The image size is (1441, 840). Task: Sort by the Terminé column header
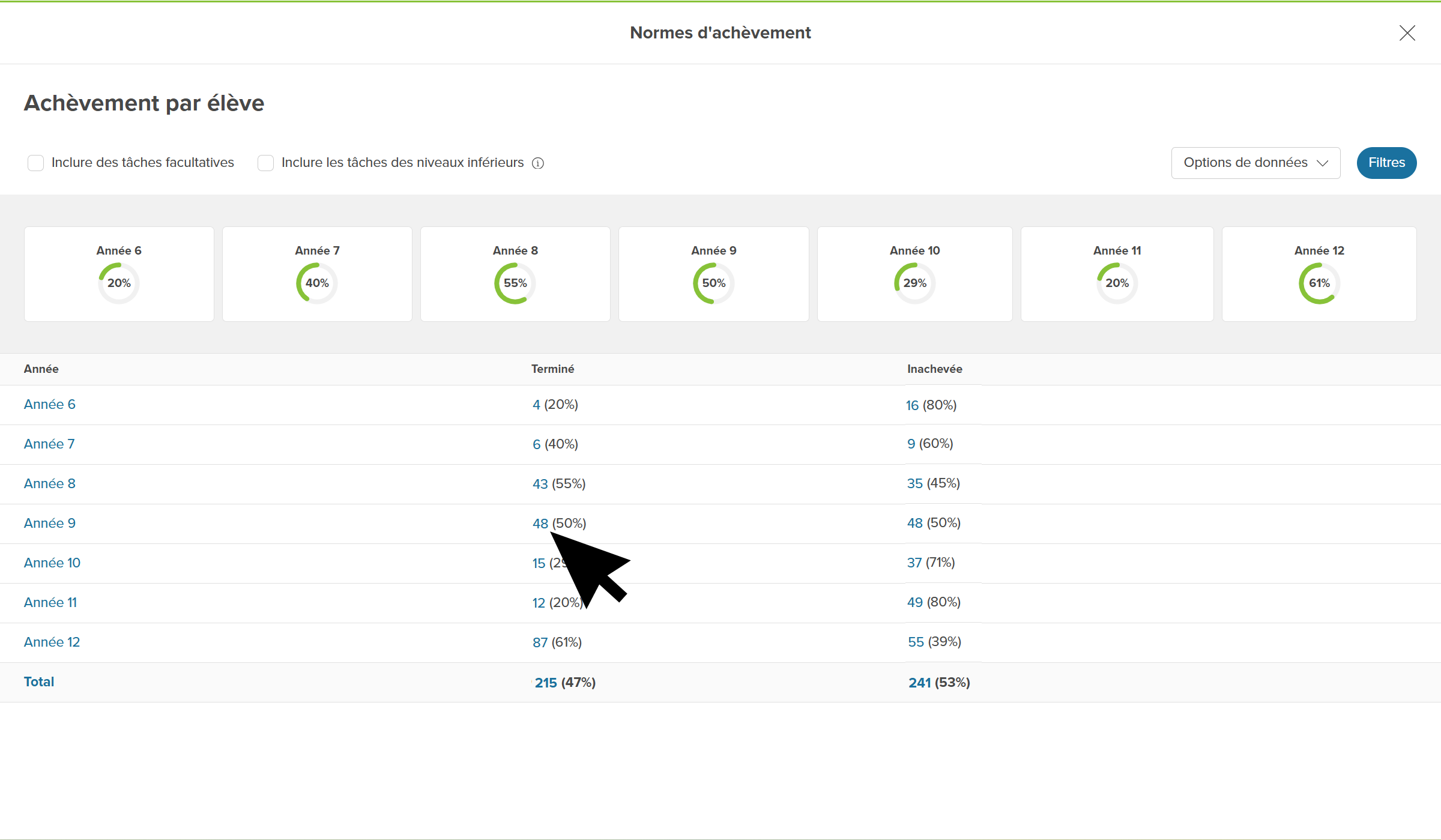552,369
